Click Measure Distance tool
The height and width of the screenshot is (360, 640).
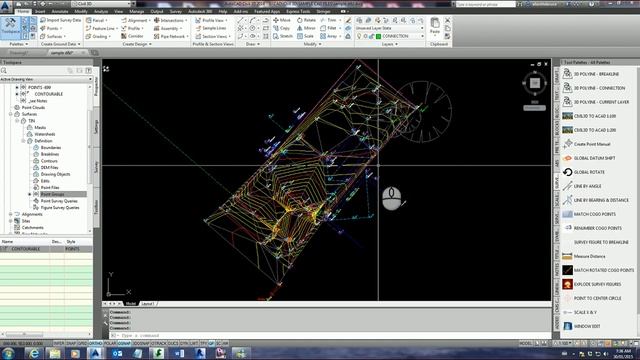point(584,256)
